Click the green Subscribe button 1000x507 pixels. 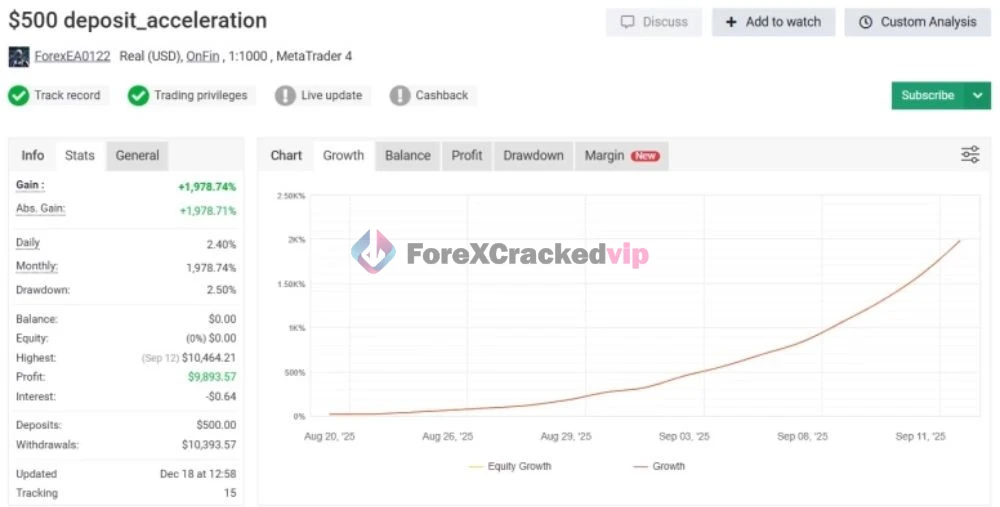pyautogui.click(x=927, y=96)
